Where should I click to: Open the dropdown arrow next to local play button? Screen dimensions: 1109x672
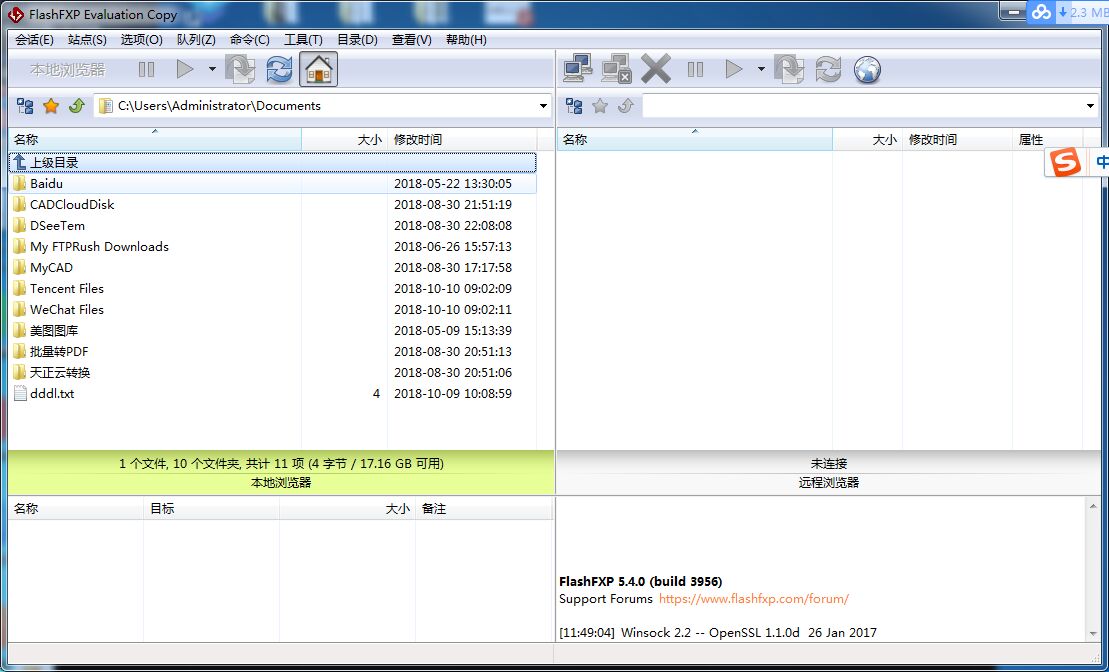[212, 69]
